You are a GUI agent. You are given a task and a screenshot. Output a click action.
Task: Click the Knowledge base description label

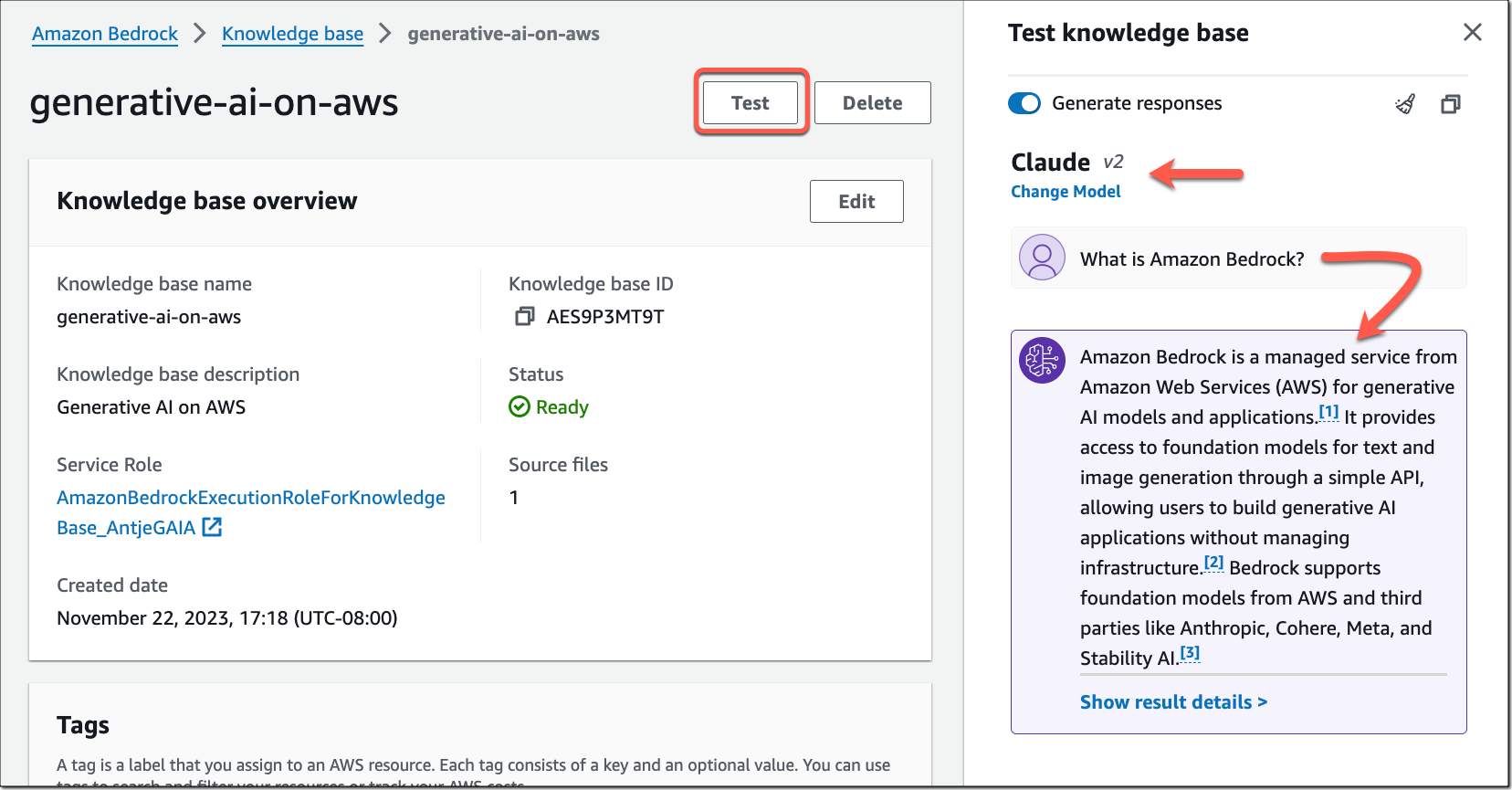tap(178, 374)
